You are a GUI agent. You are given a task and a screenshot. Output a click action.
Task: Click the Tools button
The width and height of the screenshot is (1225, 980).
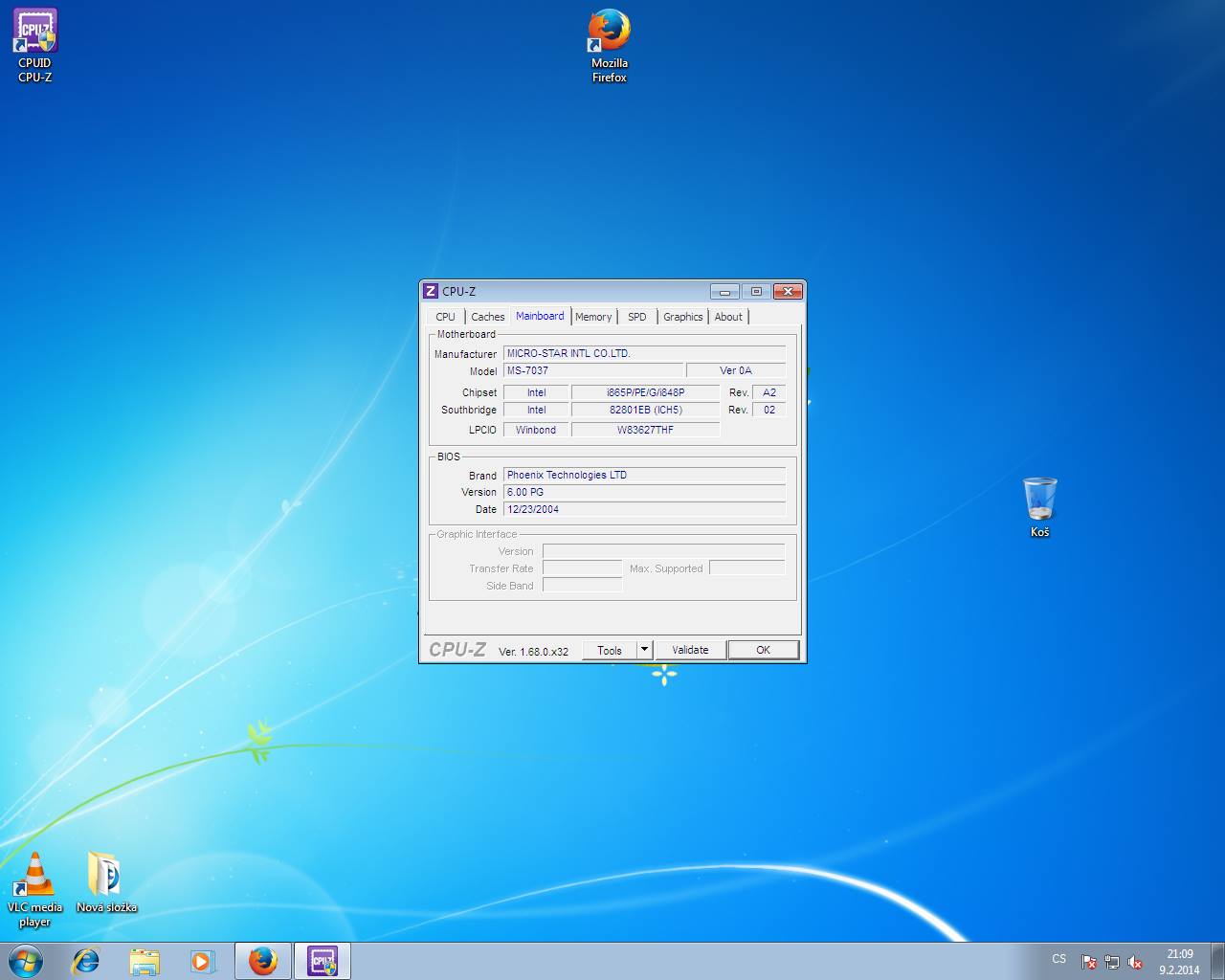pos(610,650)
